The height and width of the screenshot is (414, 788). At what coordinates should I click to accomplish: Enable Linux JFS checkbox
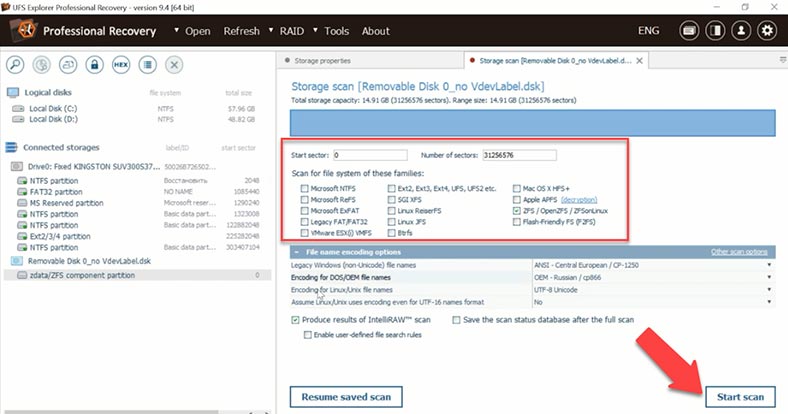pos(391,222)
